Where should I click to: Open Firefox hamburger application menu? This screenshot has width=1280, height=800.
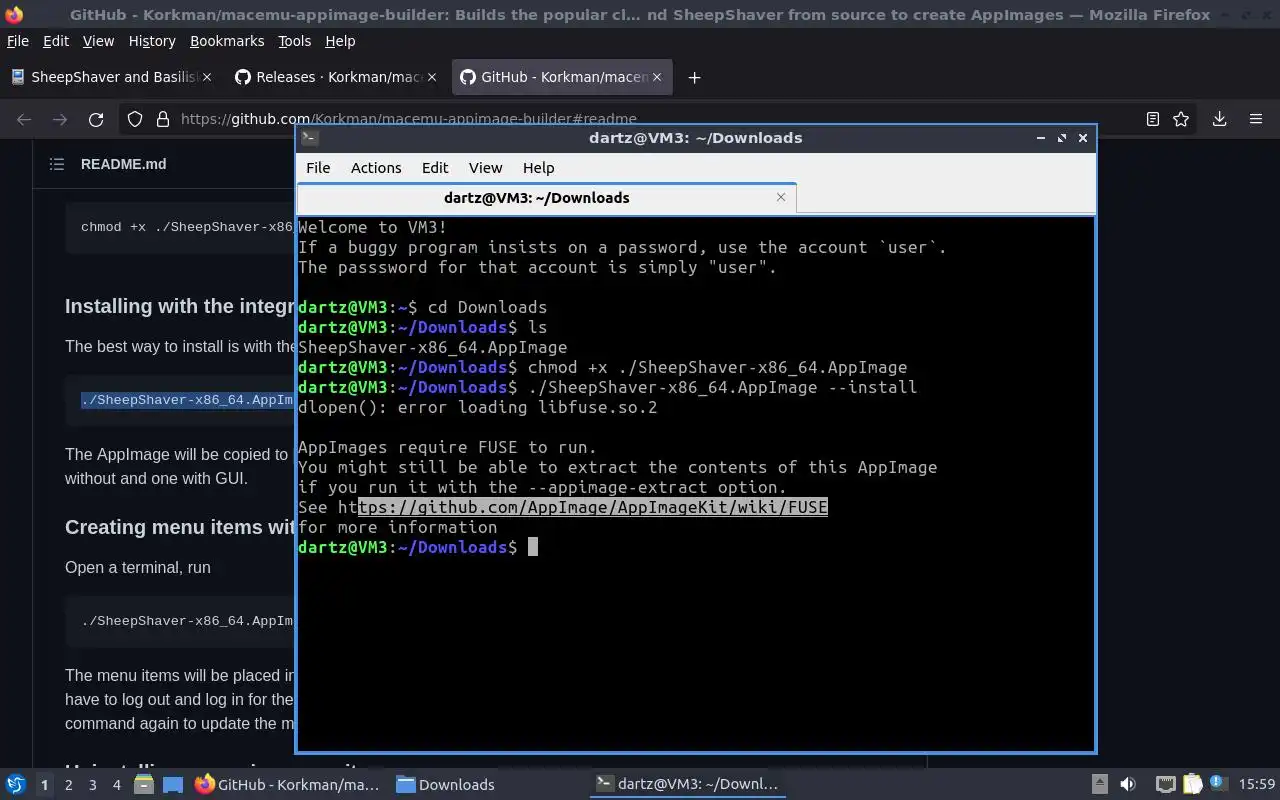pos(1256,119)
